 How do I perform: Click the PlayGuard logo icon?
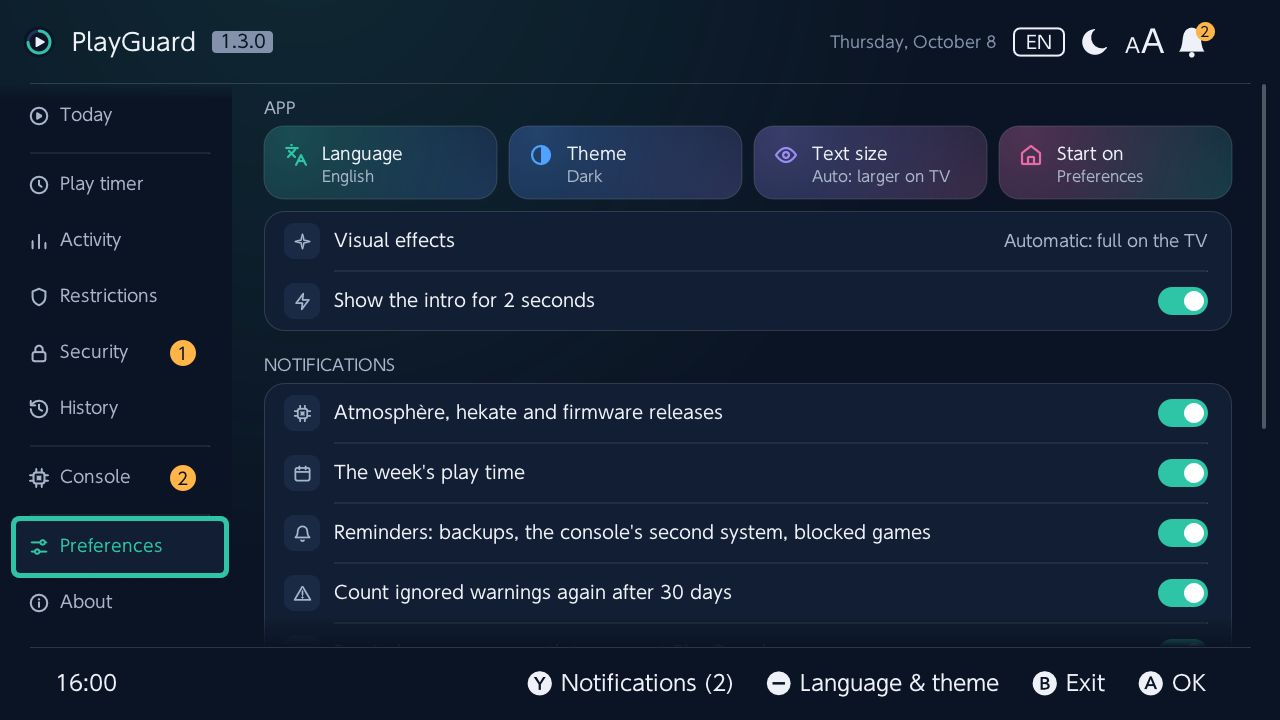click(38, 42)
